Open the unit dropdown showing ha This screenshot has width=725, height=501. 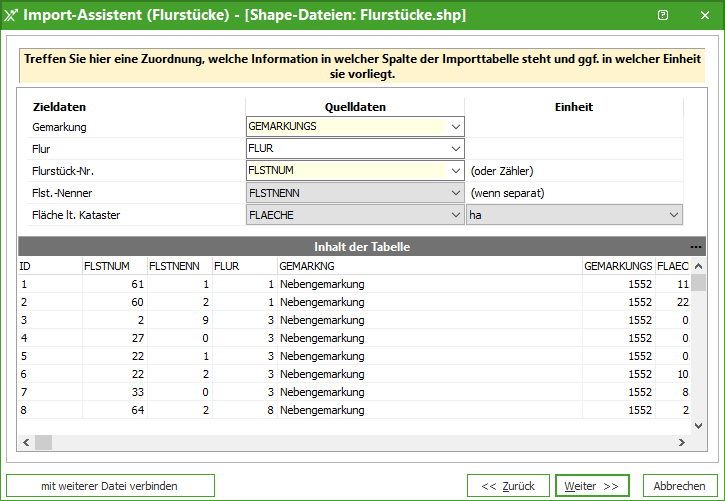[673, 214]
